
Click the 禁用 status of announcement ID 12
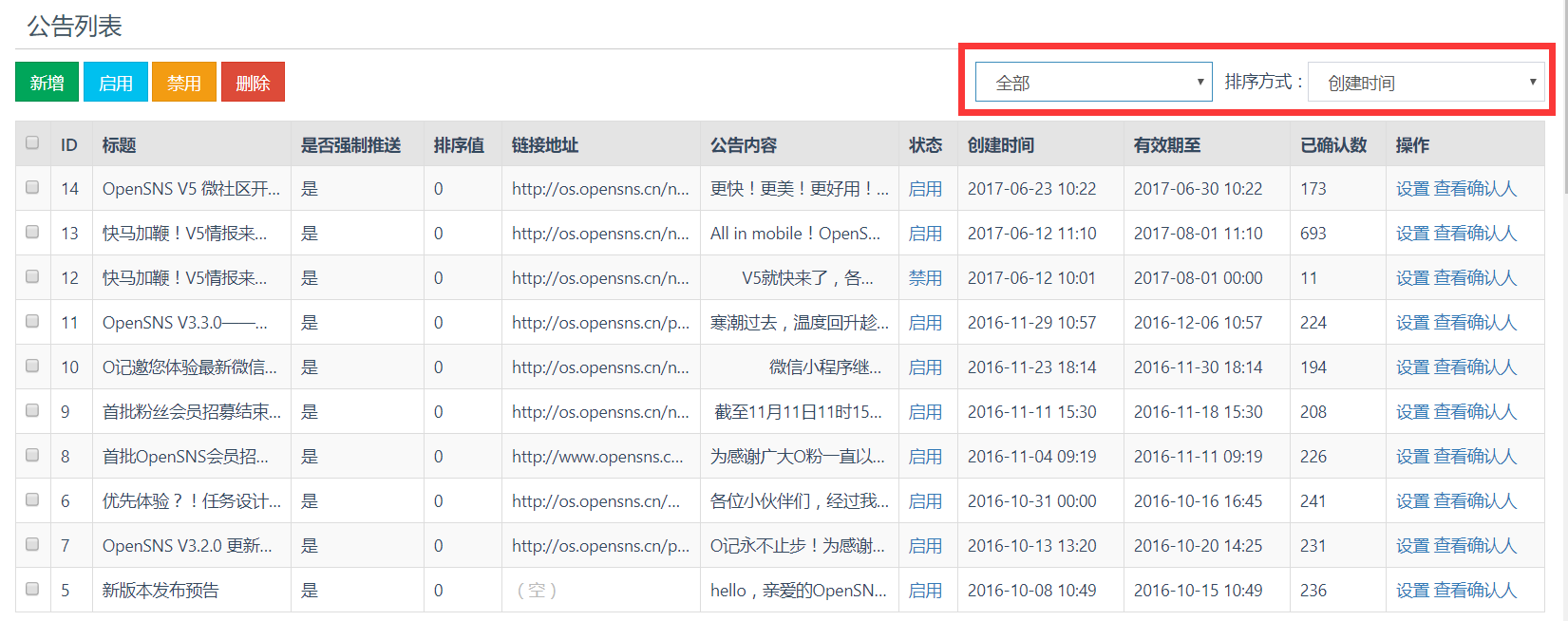(925, 278)
